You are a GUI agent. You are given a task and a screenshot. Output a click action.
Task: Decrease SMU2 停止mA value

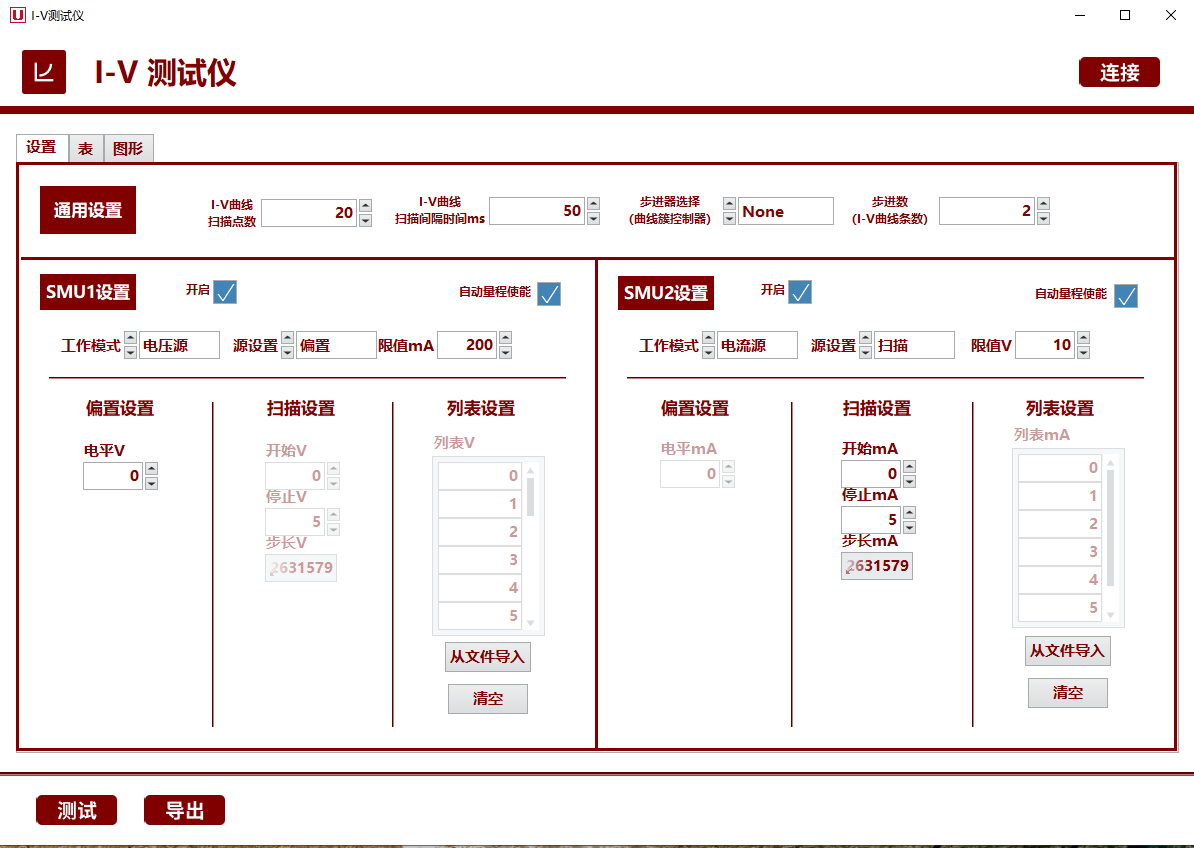point(909,528)
